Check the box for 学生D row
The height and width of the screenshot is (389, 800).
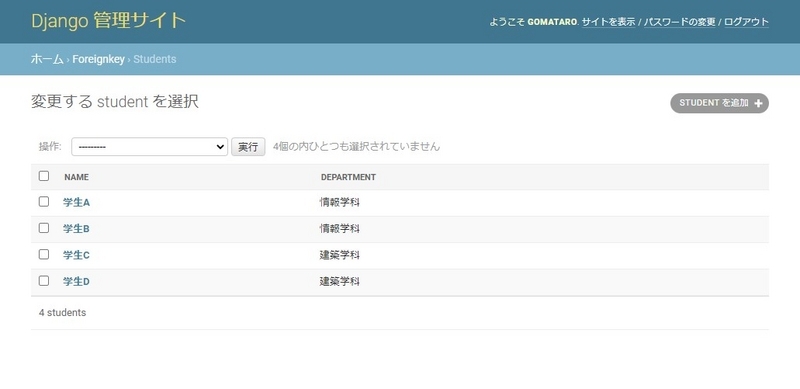[x=44, y=281]
